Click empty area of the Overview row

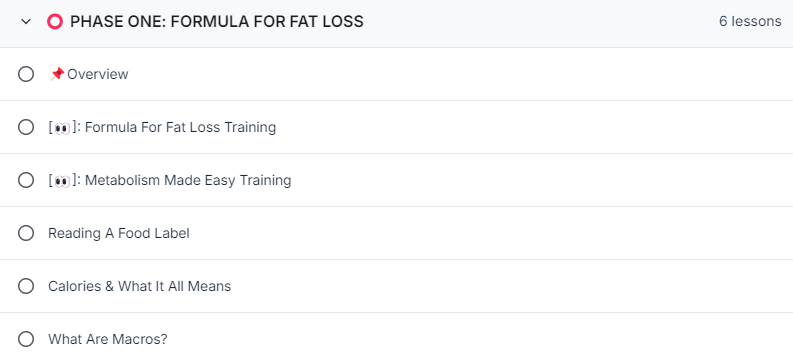coord(455,74)
